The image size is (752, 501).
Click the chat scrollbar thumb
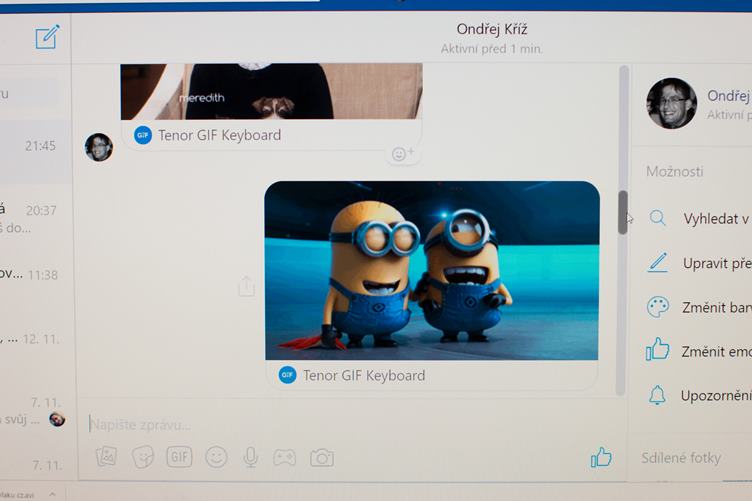(623, 212)
